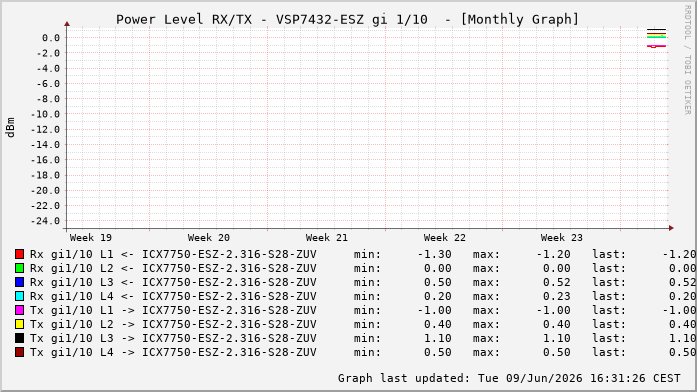Click the 'Tx gi1/10 L2' legend text
The image size is (697, 392).
[72, 324]
